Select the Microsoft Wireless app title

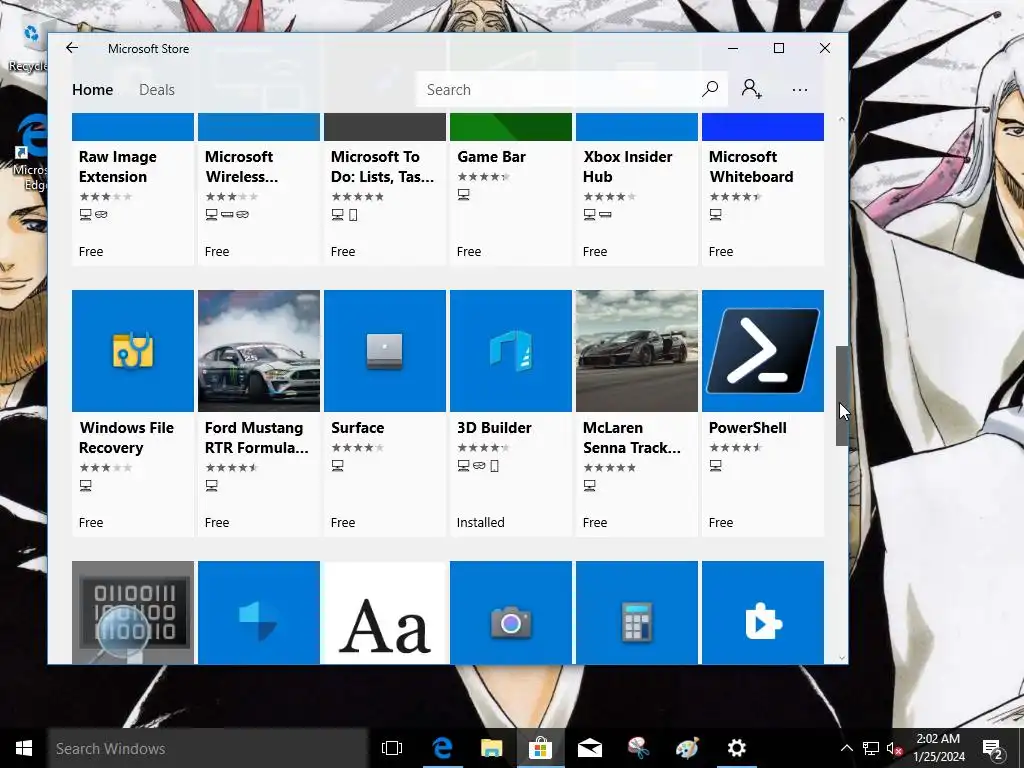coord(240,167)
